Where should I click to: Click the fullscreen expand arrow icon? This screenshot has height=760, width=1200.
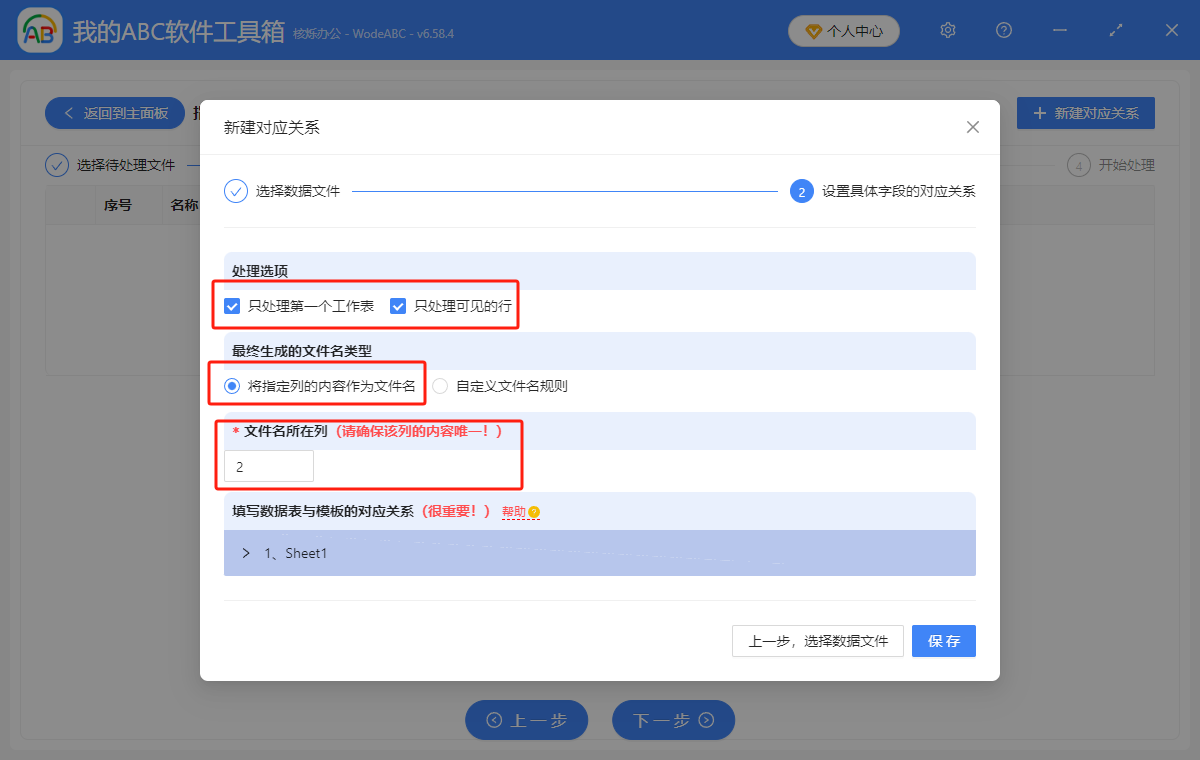pos(1115,30)
